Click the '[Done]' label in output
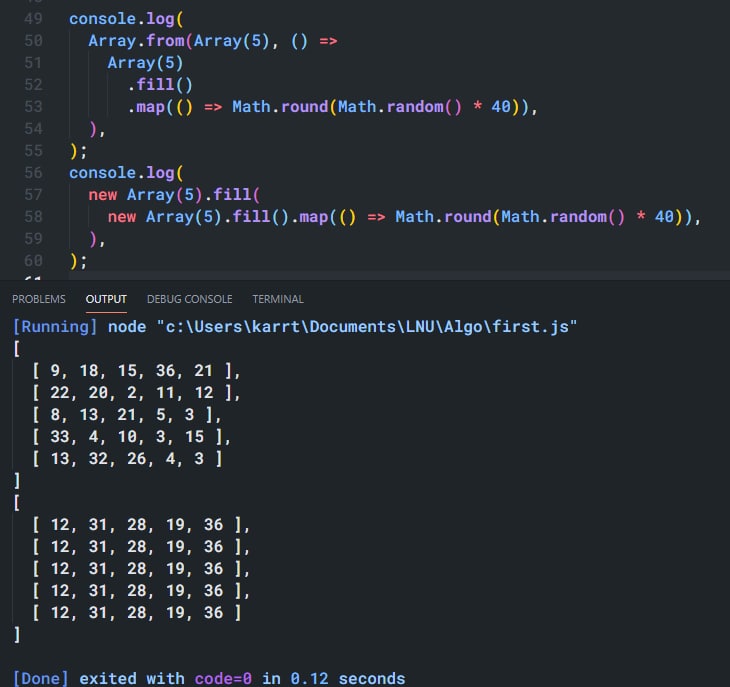The image size is (730, 687). [x=41, y=678]
